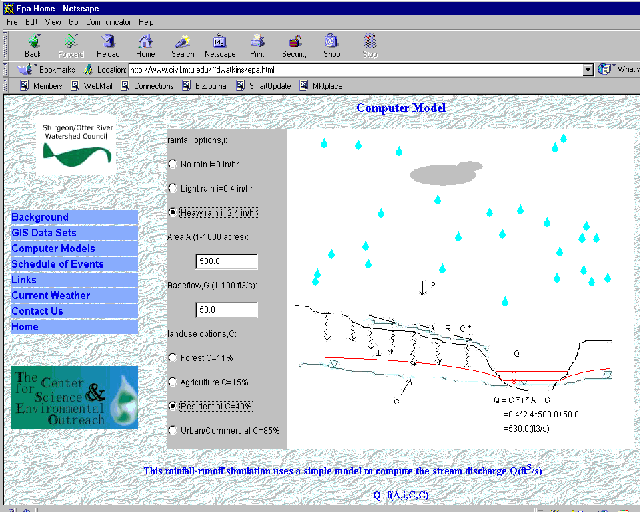Open the Security info icon
This screenshot has height=512, width=640.
click(294, 45)
